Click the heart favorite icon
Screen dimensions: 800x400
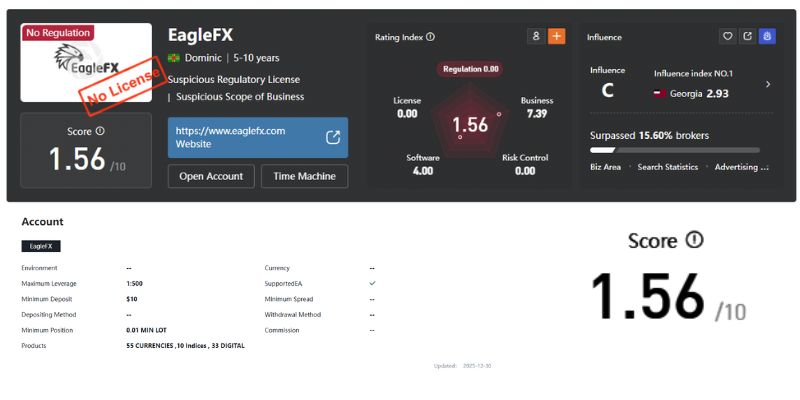728,36
